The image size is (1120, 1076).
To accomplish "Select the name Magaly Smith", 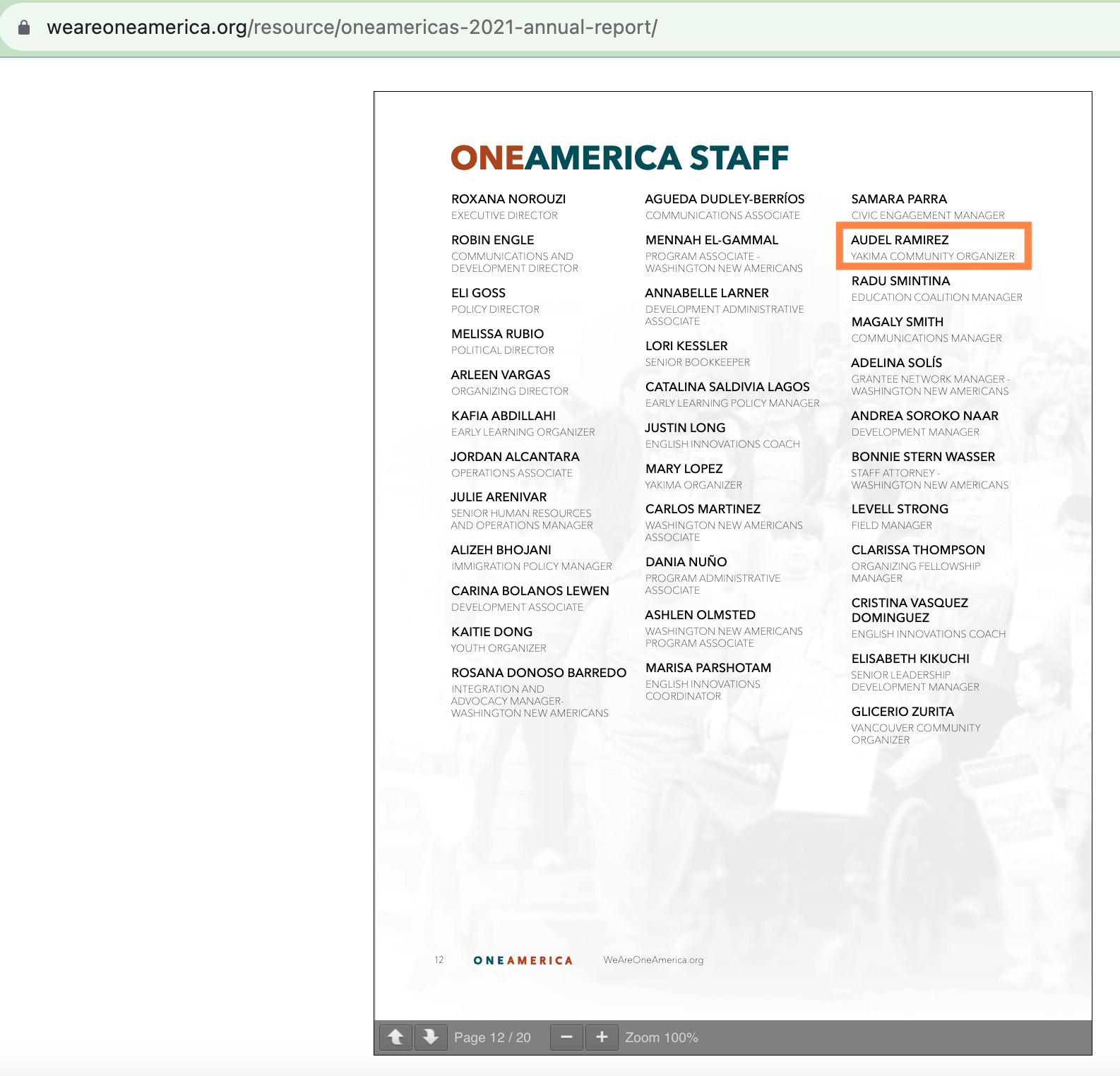I will point(898,322).
